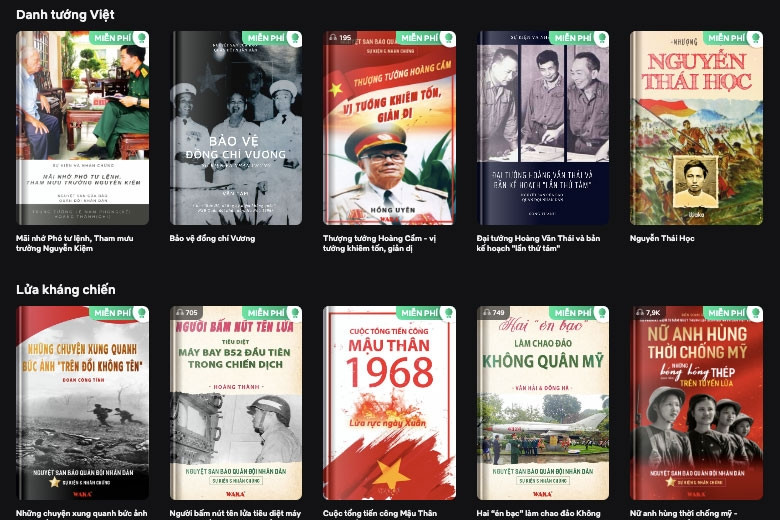Image resolution: width=780 pixels, height=520 pixels.
Task: Click Bảo vệ đồng chí Vương title below cover
Action: tap(212, 239)
